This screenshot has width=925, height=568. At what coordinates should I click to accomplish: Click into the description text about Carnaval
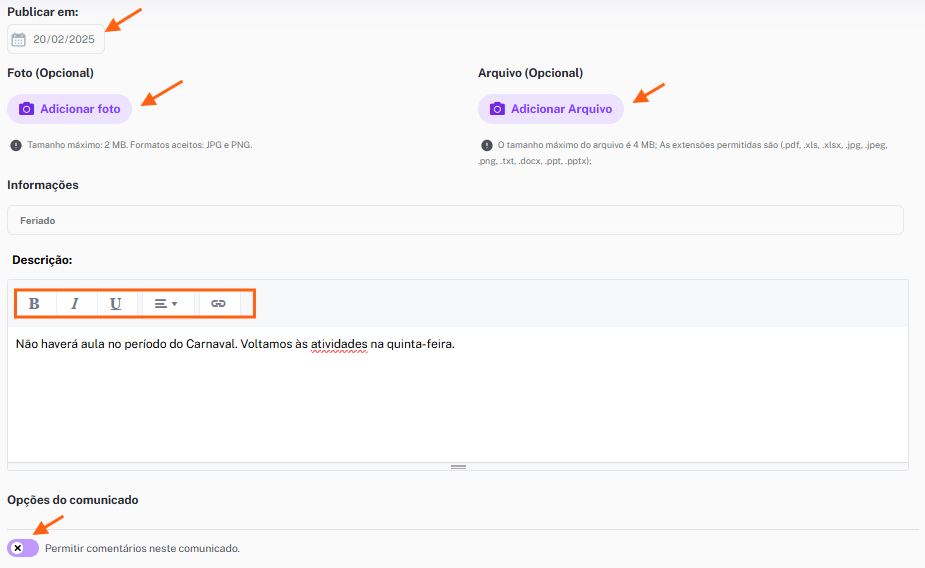(235, 344)
